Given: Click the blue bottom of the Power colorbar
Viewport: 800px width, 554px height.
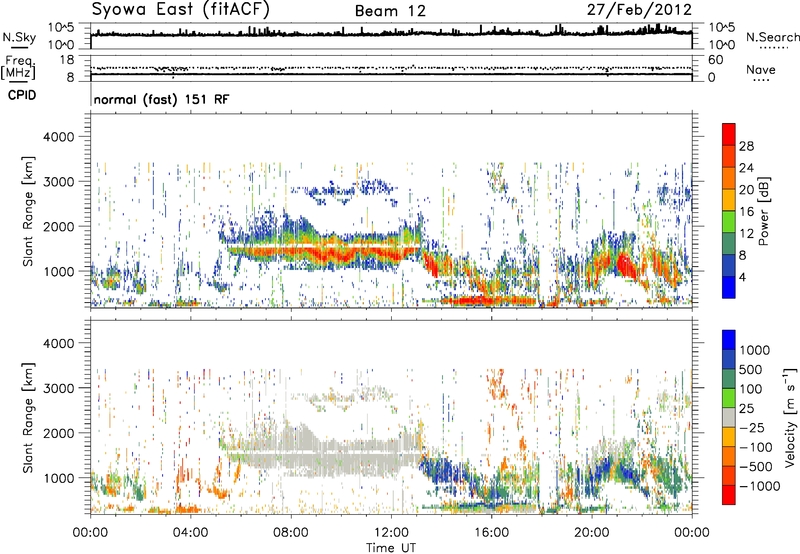Looking at the screenshot, I should [729, 287].
